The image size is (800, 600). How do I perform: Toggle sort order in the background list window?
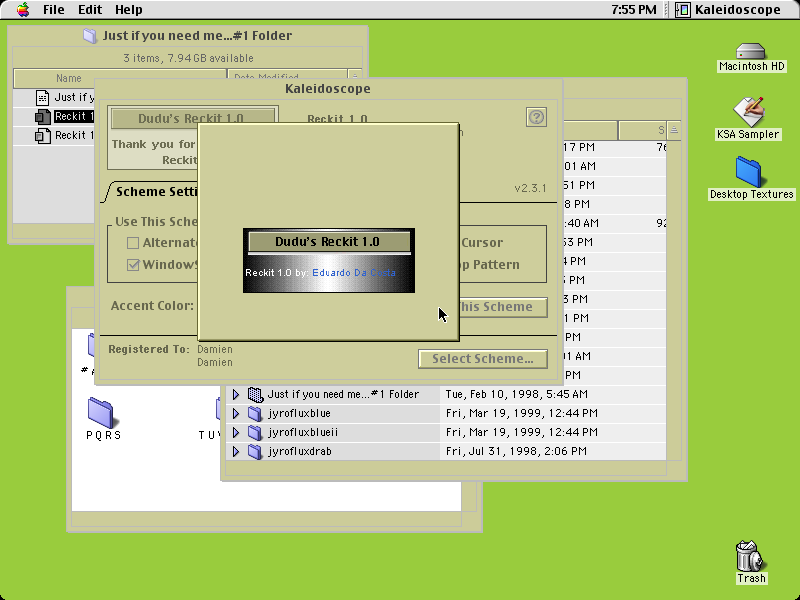pos(673,131)
